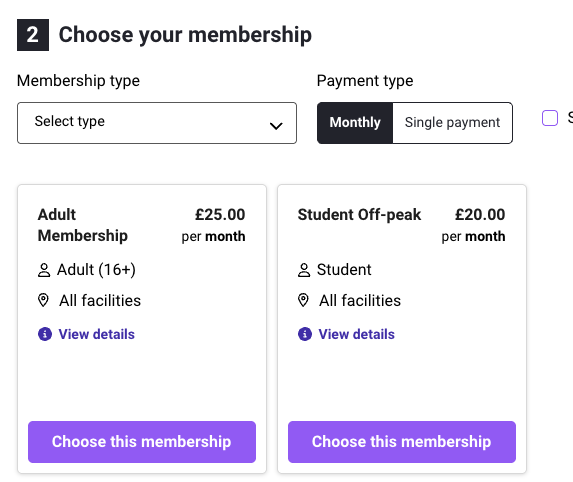Open the Membership type dropdown

[157, 123]
